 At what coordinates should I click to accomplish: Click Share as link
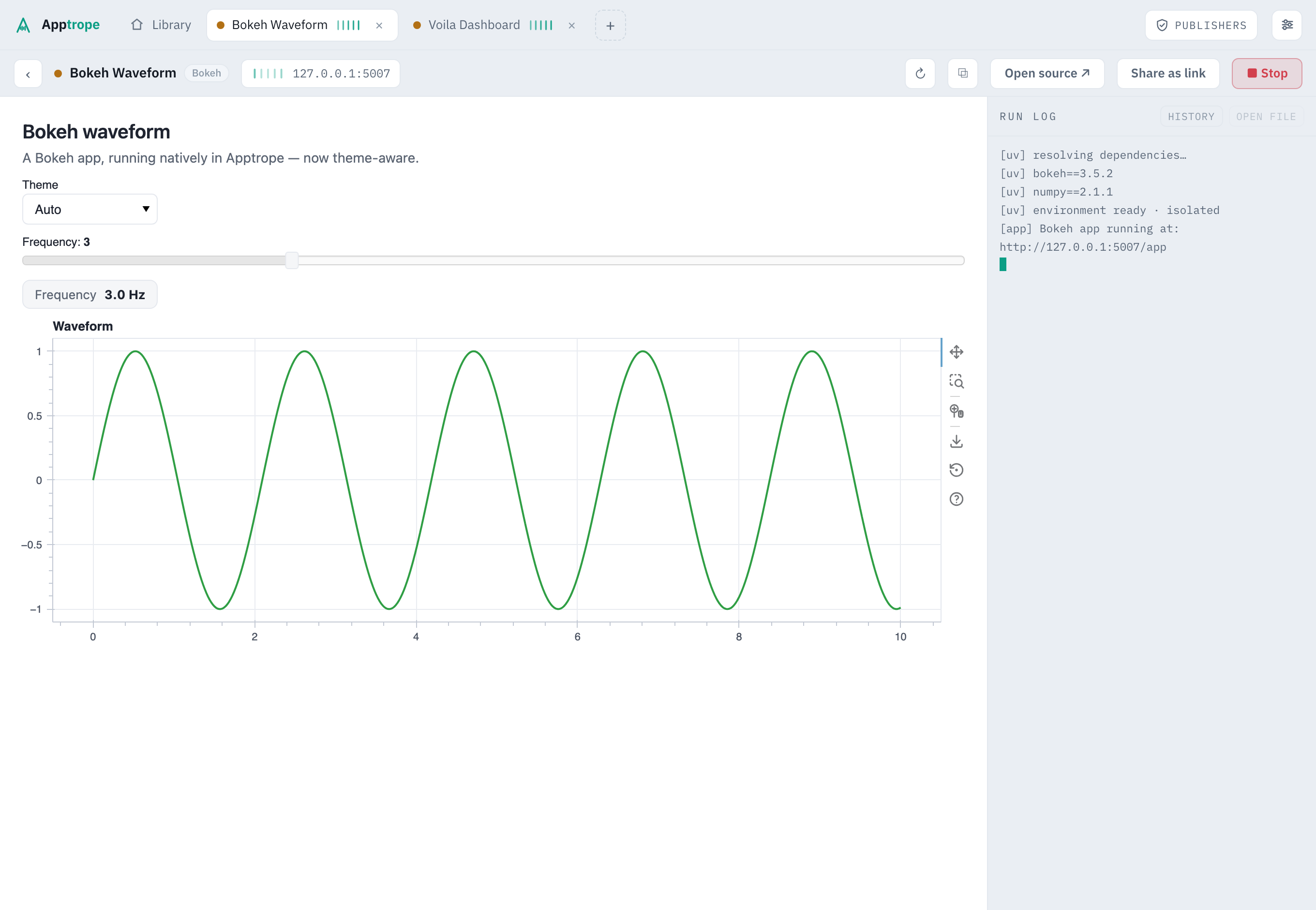point(1168,74)
